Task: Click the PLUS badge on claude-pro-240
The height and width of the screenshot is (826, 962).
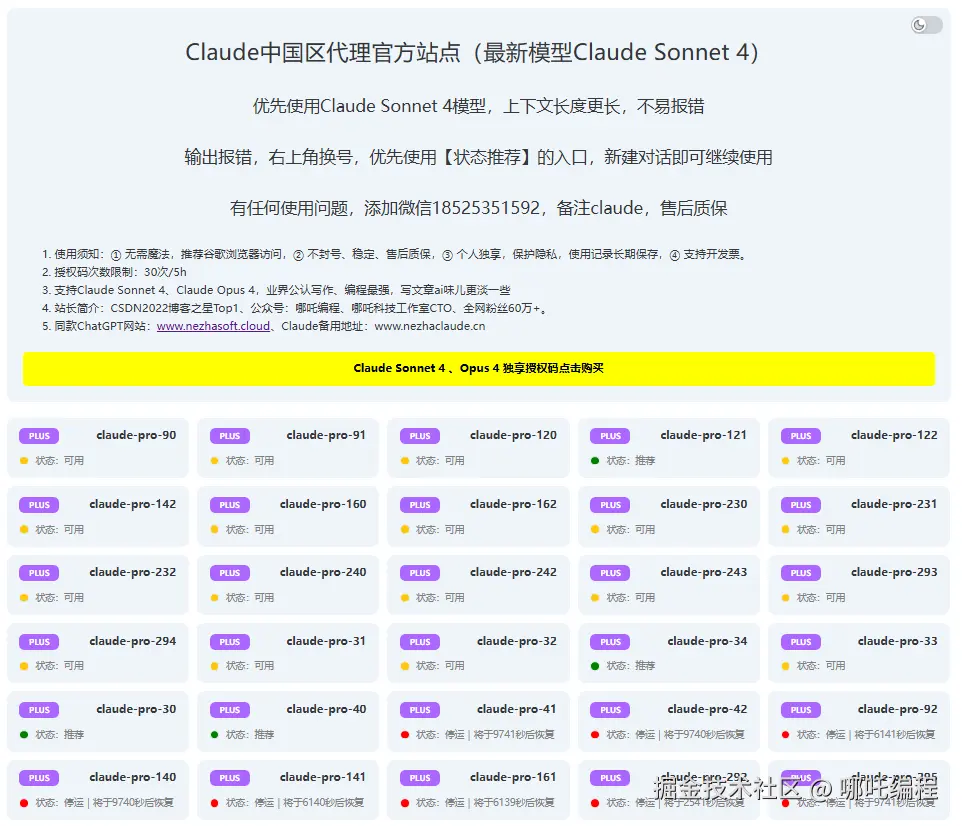Action: click(230, 573)
